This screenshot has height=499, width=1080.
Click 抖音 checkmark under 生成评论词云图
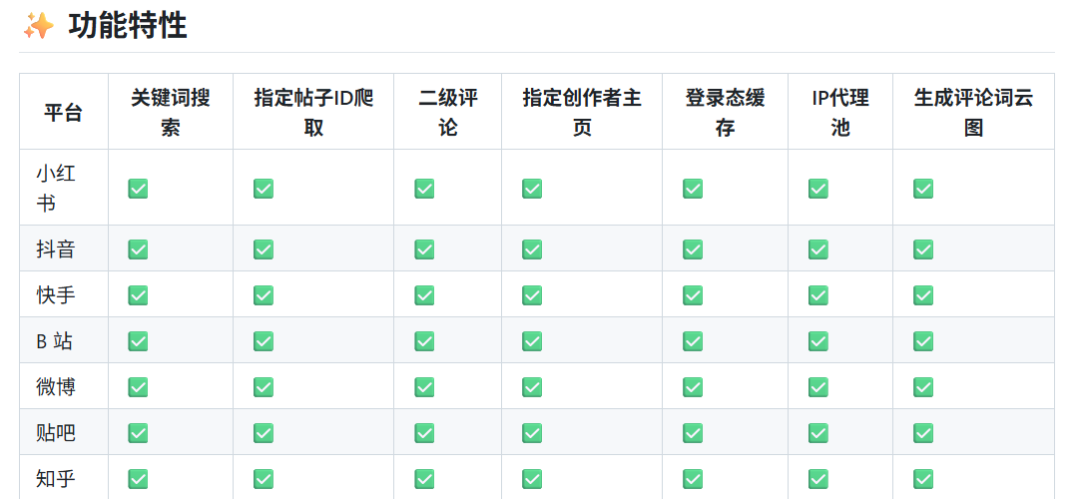tap(923, 249)
